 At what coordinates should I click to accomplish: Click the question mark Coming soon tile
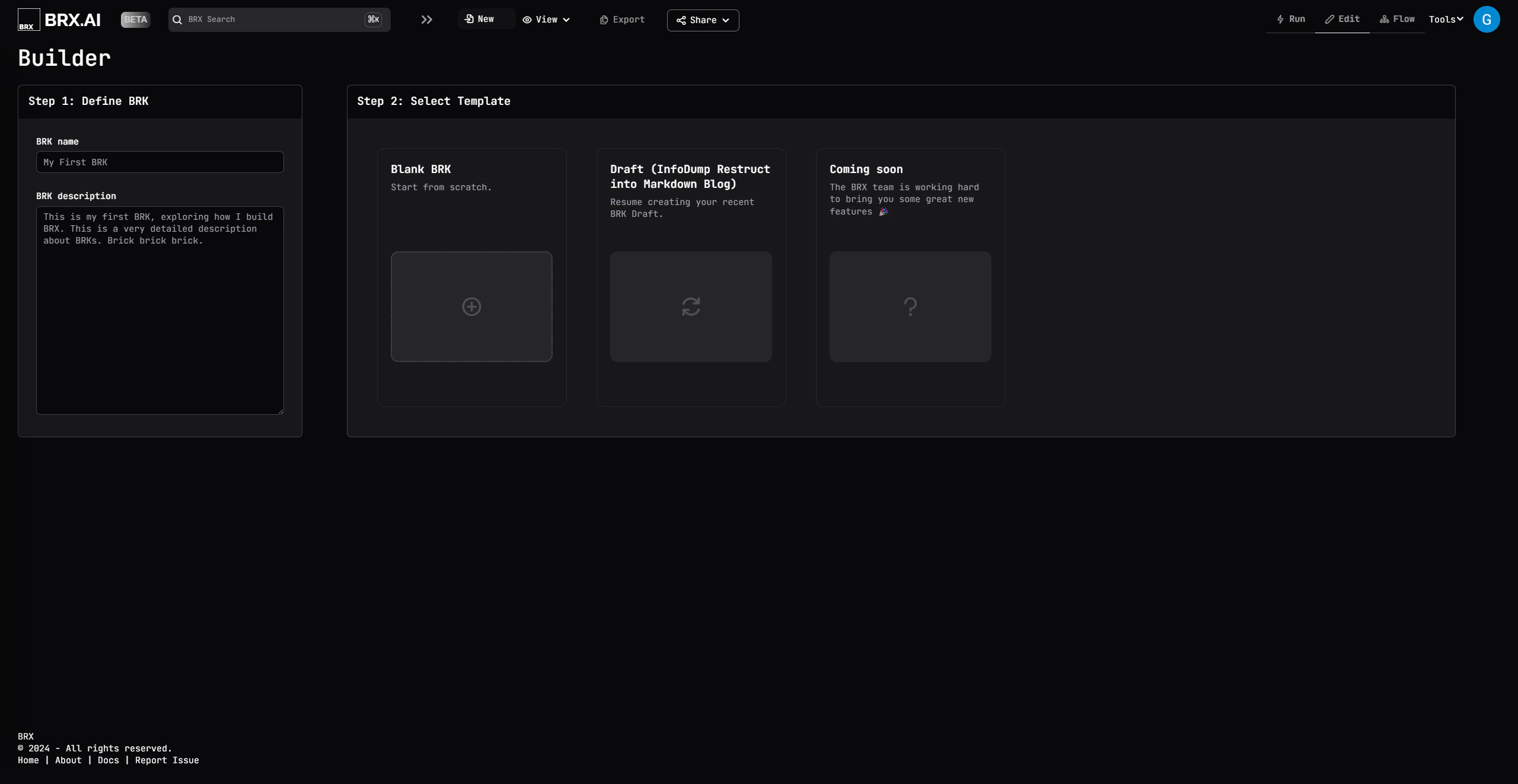tap(910, 306)
